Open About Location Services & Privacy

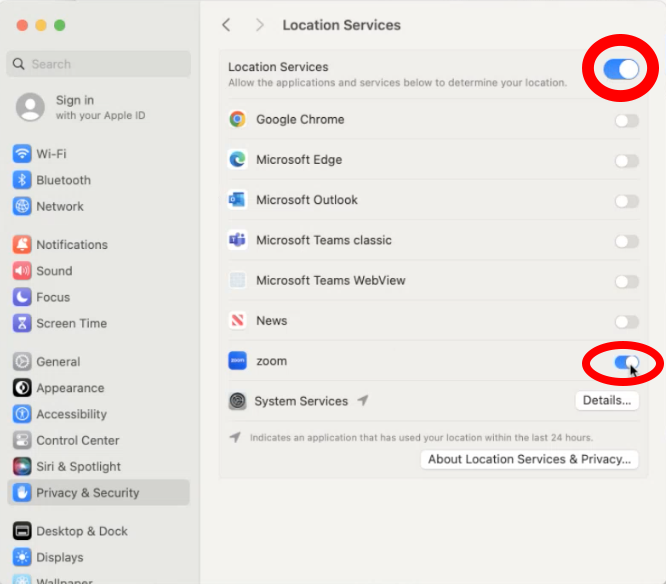click(529, 460)
